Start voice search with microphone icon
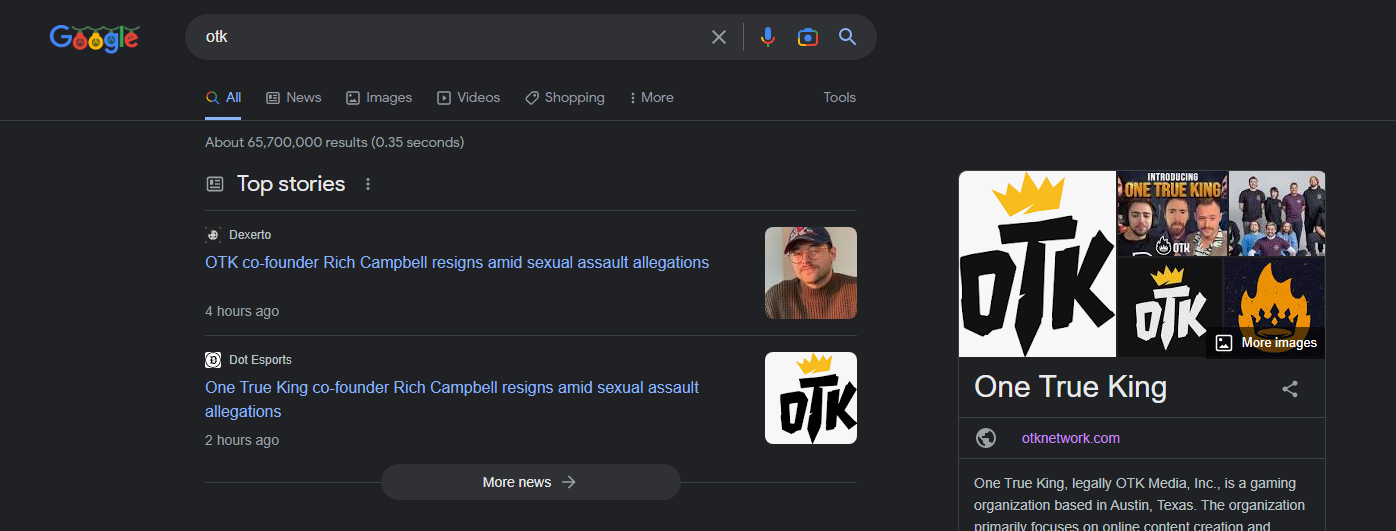The height and width of the screenshot is (531, 1396). [x=767, y=37]
